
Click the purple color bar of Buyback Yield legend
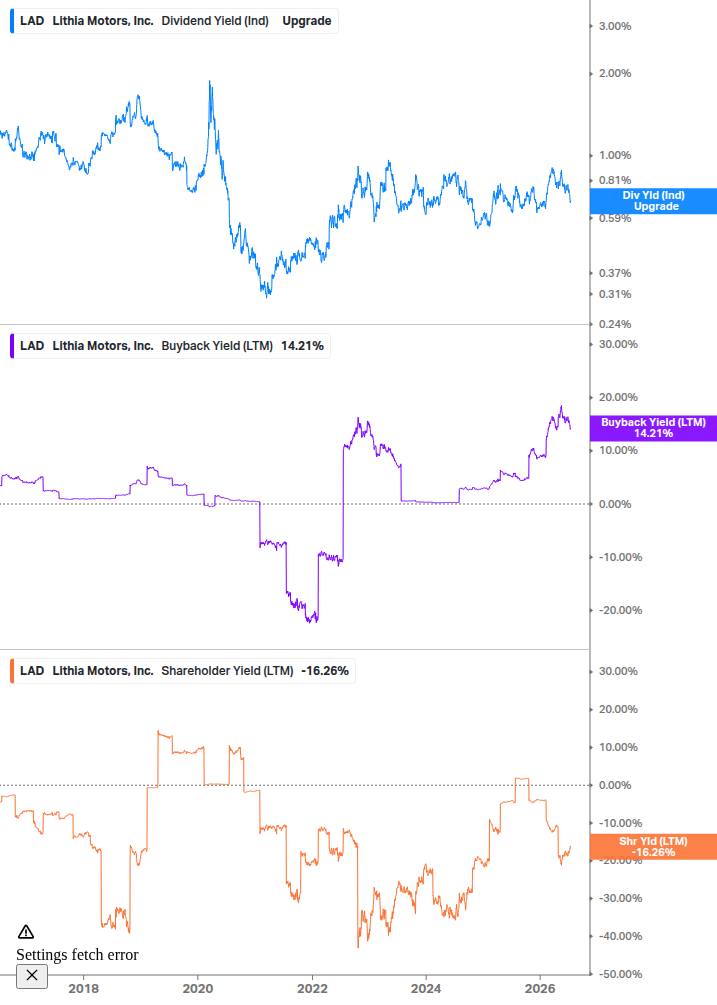coord(12,346)
